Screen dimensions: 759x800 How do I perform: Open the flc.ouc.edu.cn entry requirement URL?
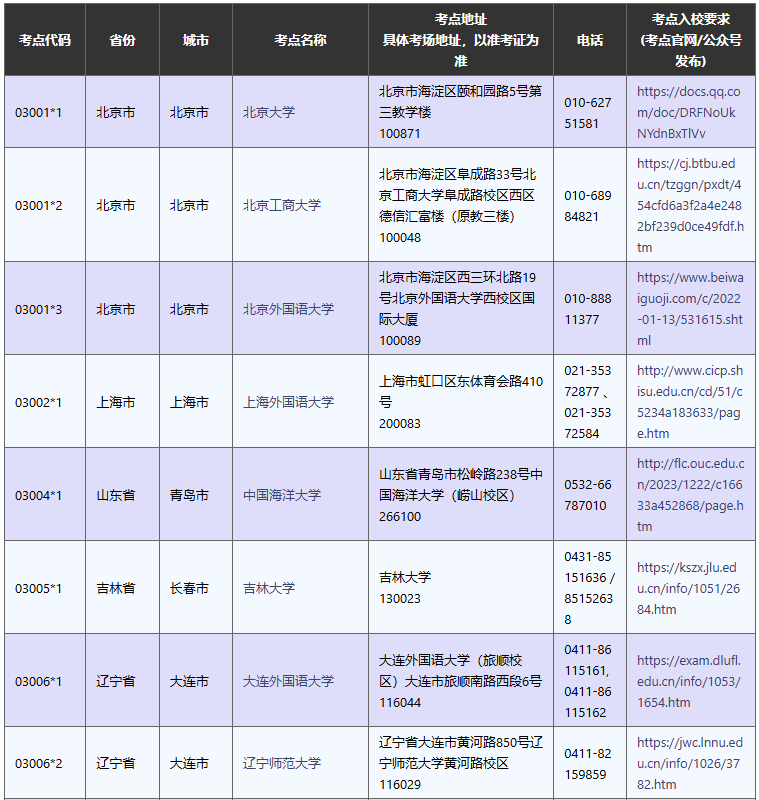(x=690, y=495)
